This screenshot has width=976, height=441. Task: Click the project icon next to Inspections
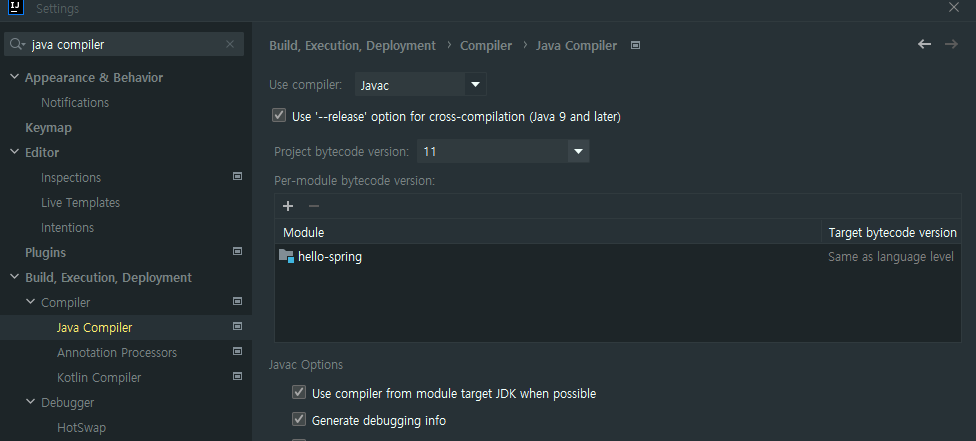[x=237, y=177]
